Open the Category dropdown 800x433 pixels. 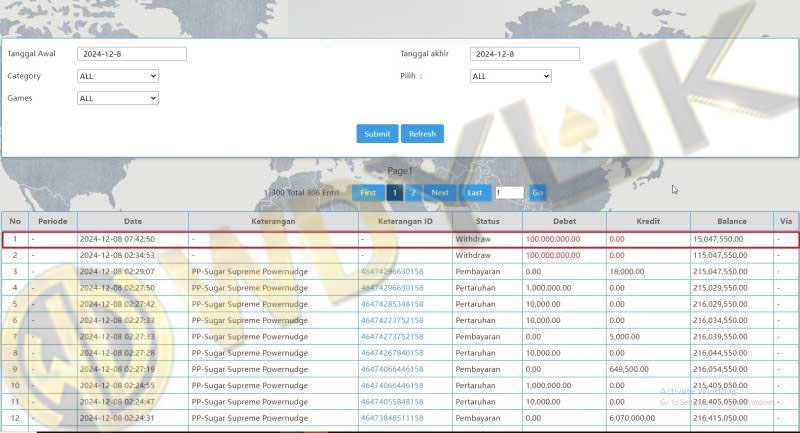click(x=118, y=76)
